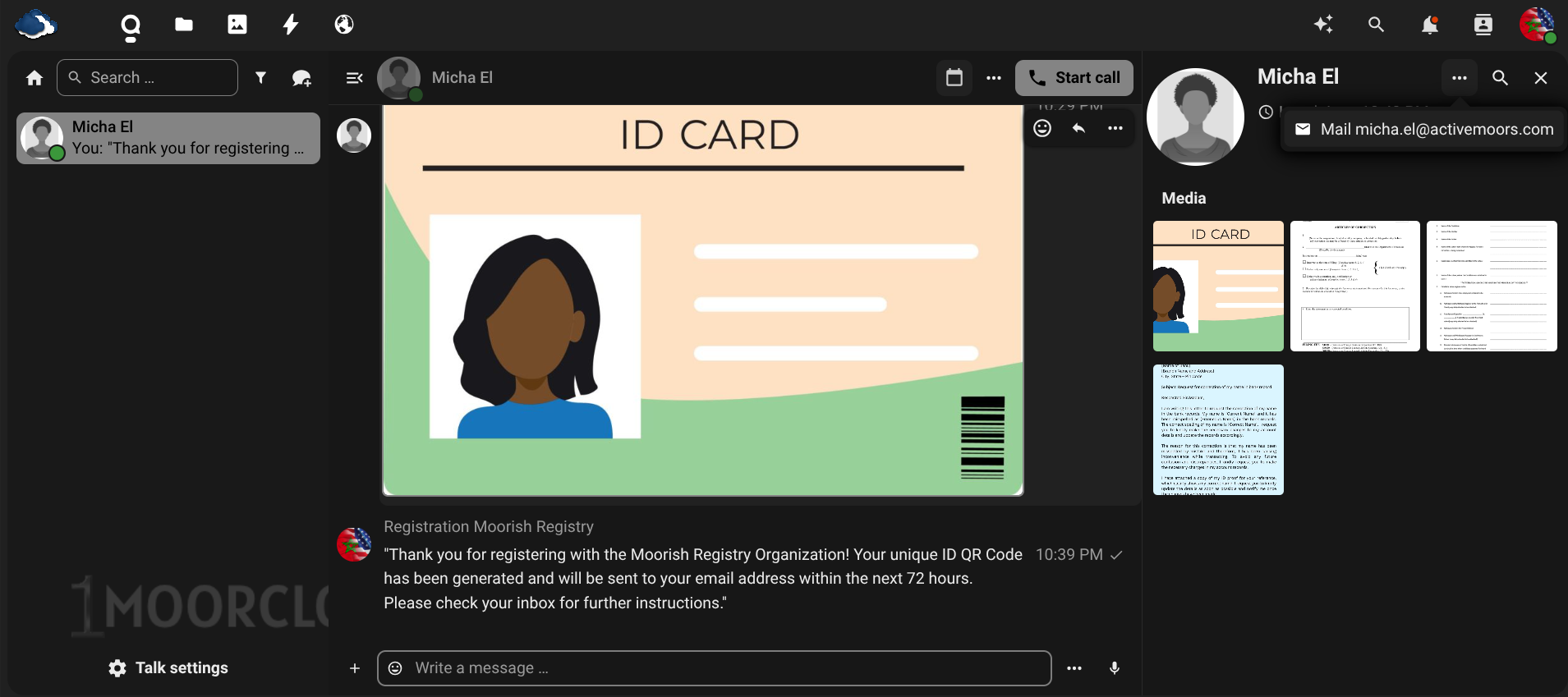The image size is (1568, 697).
Task: Open the Photos app icon
Action: click(x=237, y=25)
